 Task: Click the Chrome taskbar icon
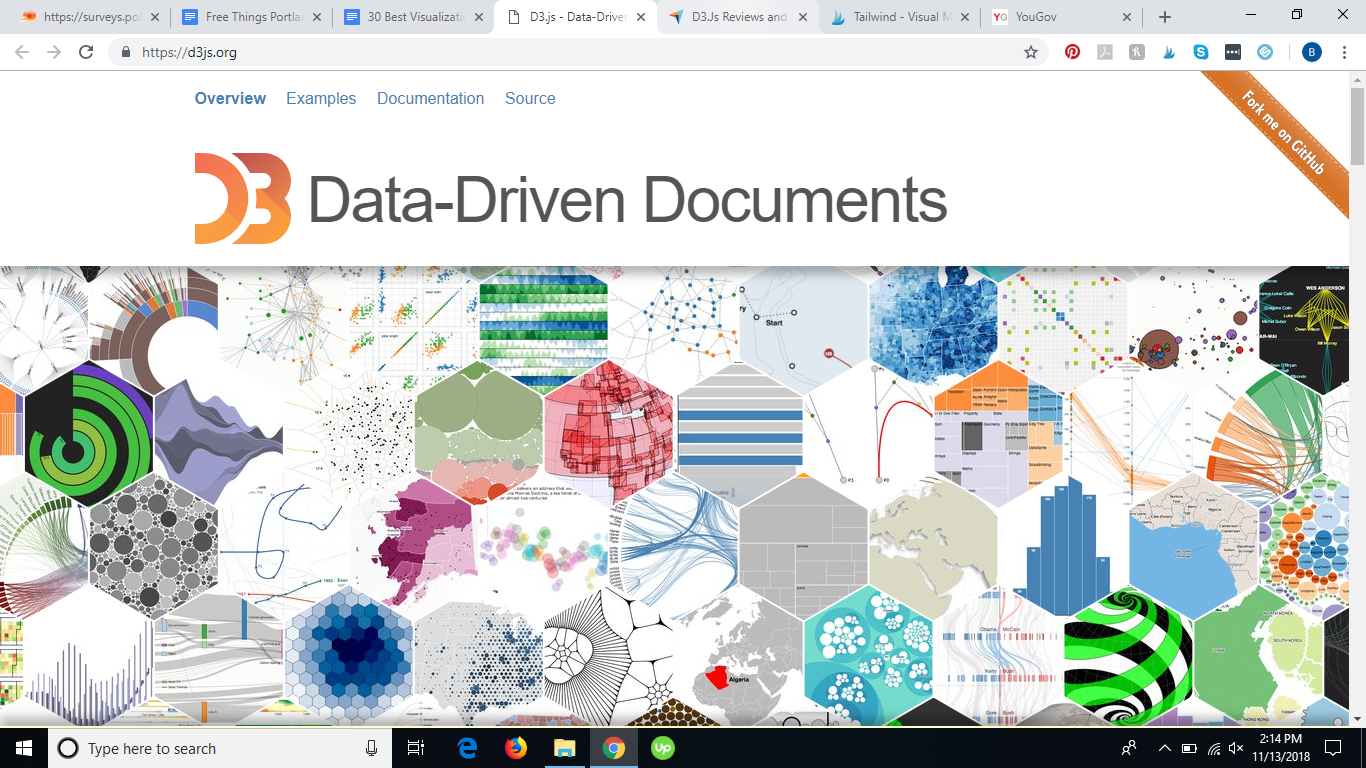pos(614,748)
